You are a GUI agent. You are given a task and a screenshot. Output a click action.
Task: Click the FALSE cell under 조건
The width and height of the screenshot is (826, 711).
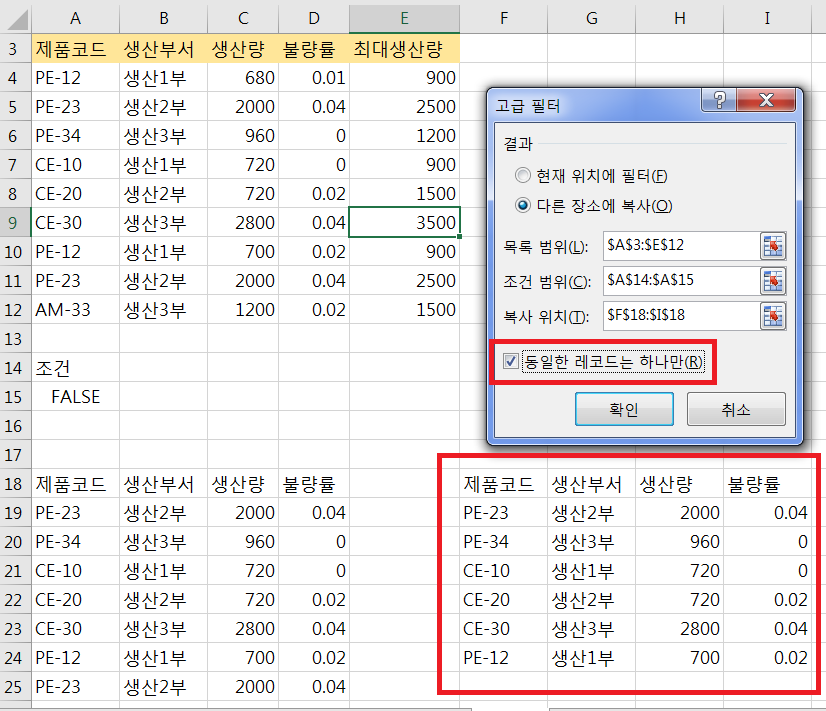pyautogui.click(x=75, y=397)
